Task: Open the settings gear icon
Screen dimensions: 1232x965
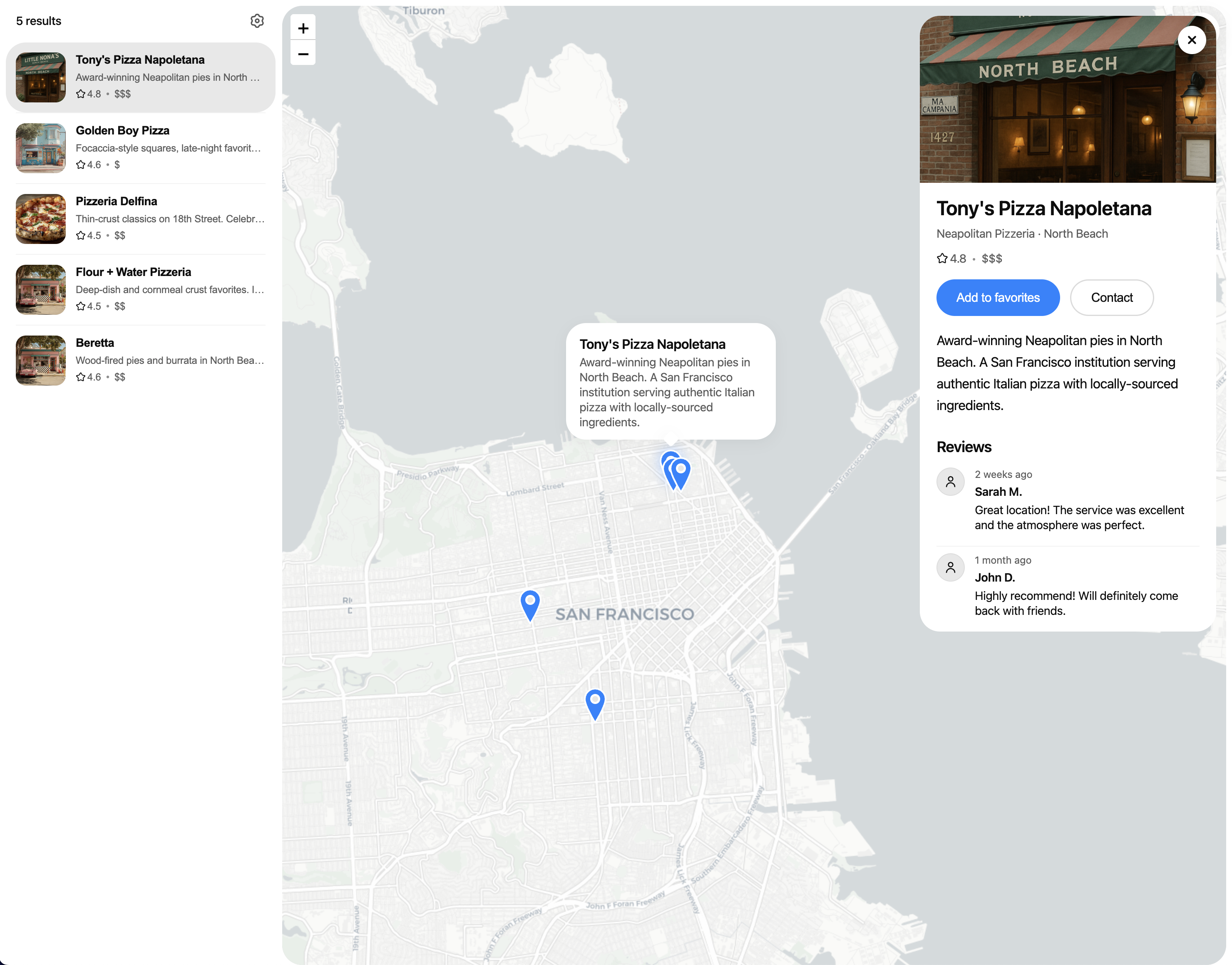Action: point(257,21)
